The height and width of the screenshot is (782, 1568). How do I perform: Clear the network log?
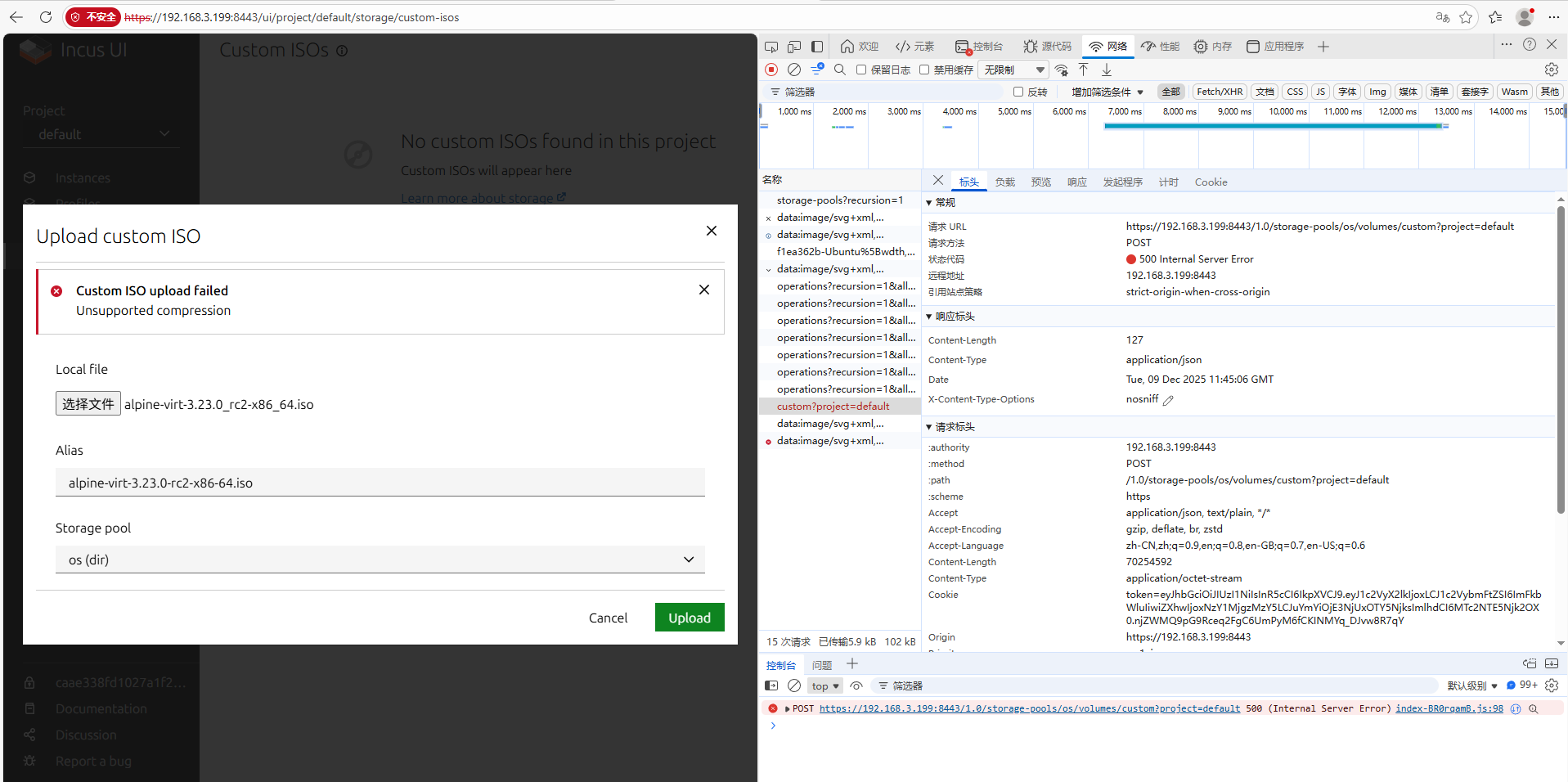tap(793, 70)
